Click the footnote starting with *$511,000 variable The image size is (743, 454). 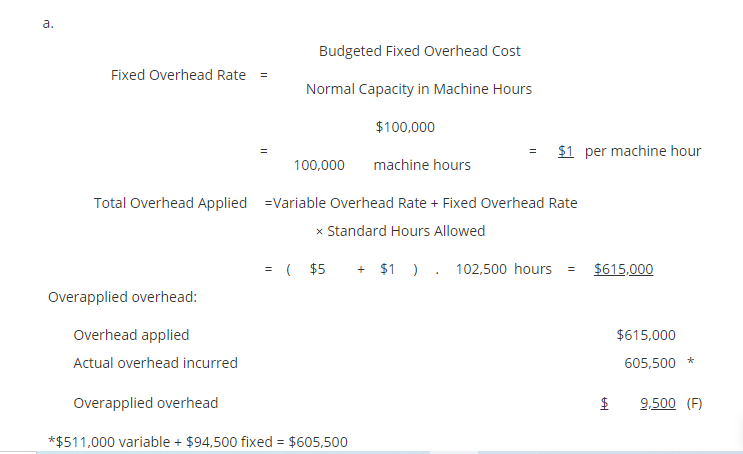(198, 441)
